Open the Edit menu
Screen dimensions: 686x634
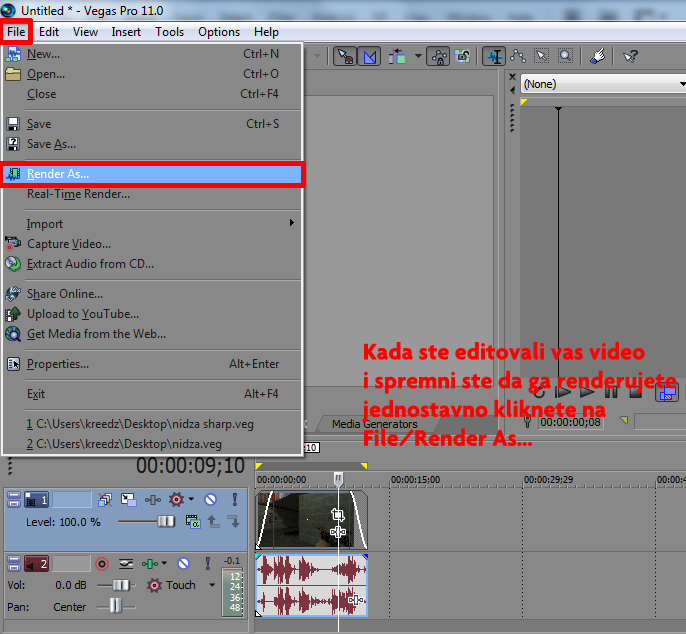(49, 32)
